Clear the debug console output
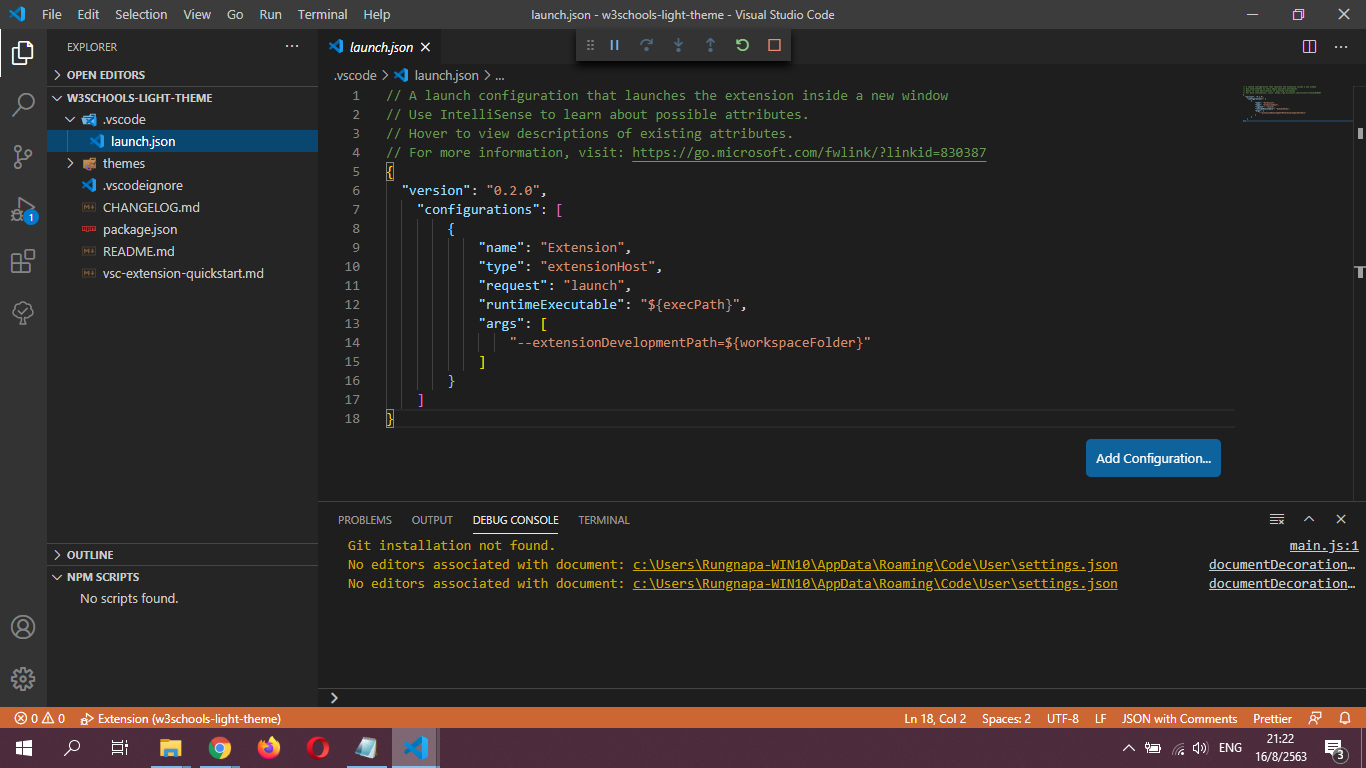1366x768 pixels. [x=1277, y=519]
